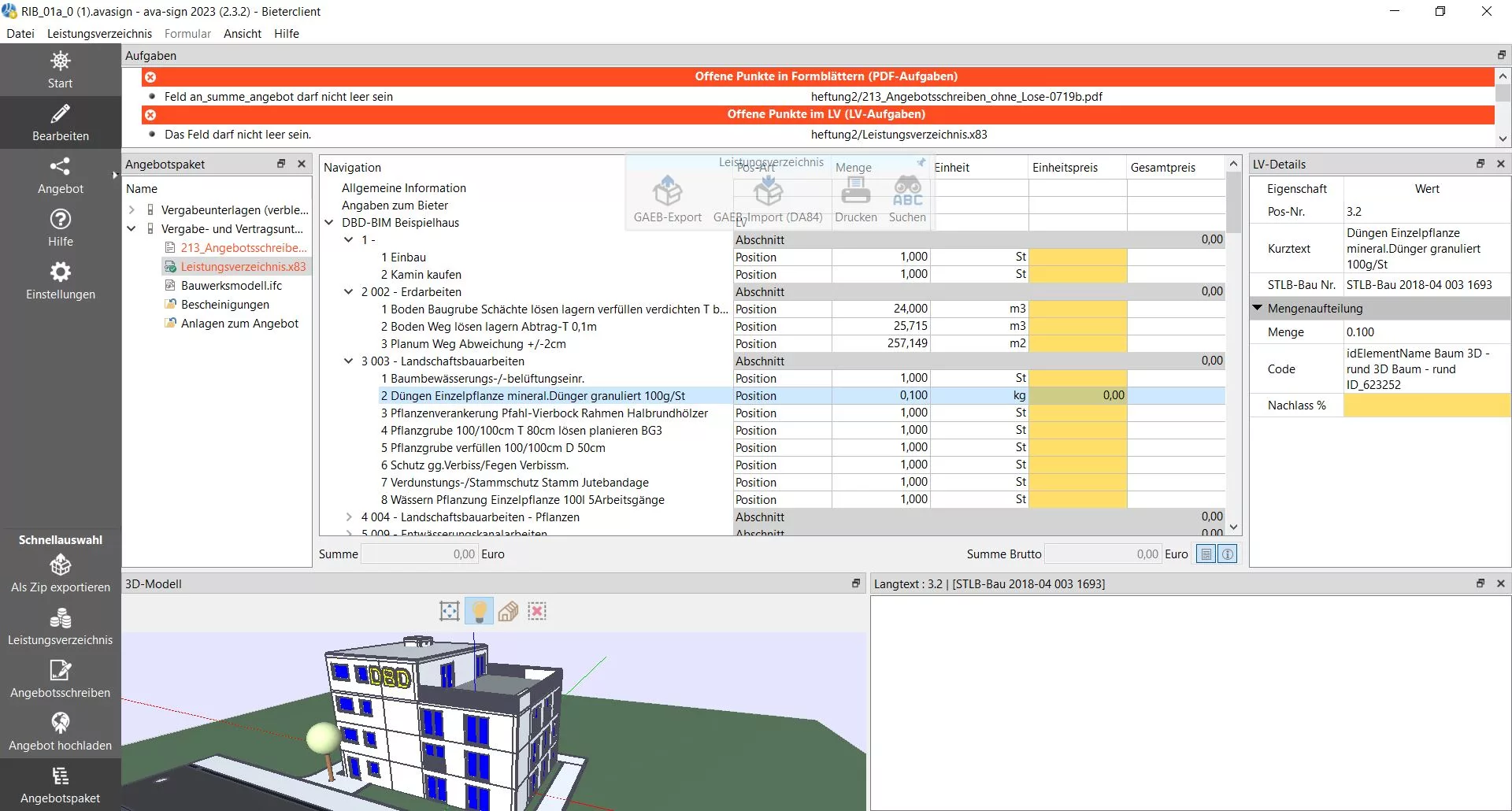Viewport: 1512px width, 811px height.
Task: Click the house model icon in 3D toolbar
Action: [x=508, y=611]
